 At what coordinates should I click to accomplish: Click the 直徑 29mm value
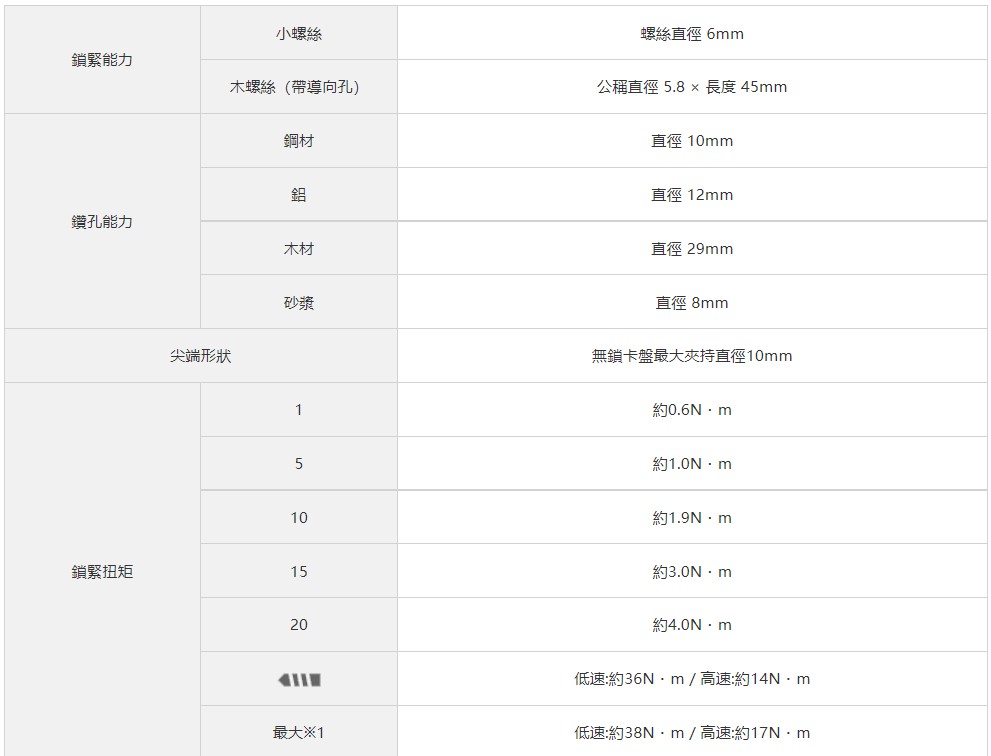[x=692, y=249]
